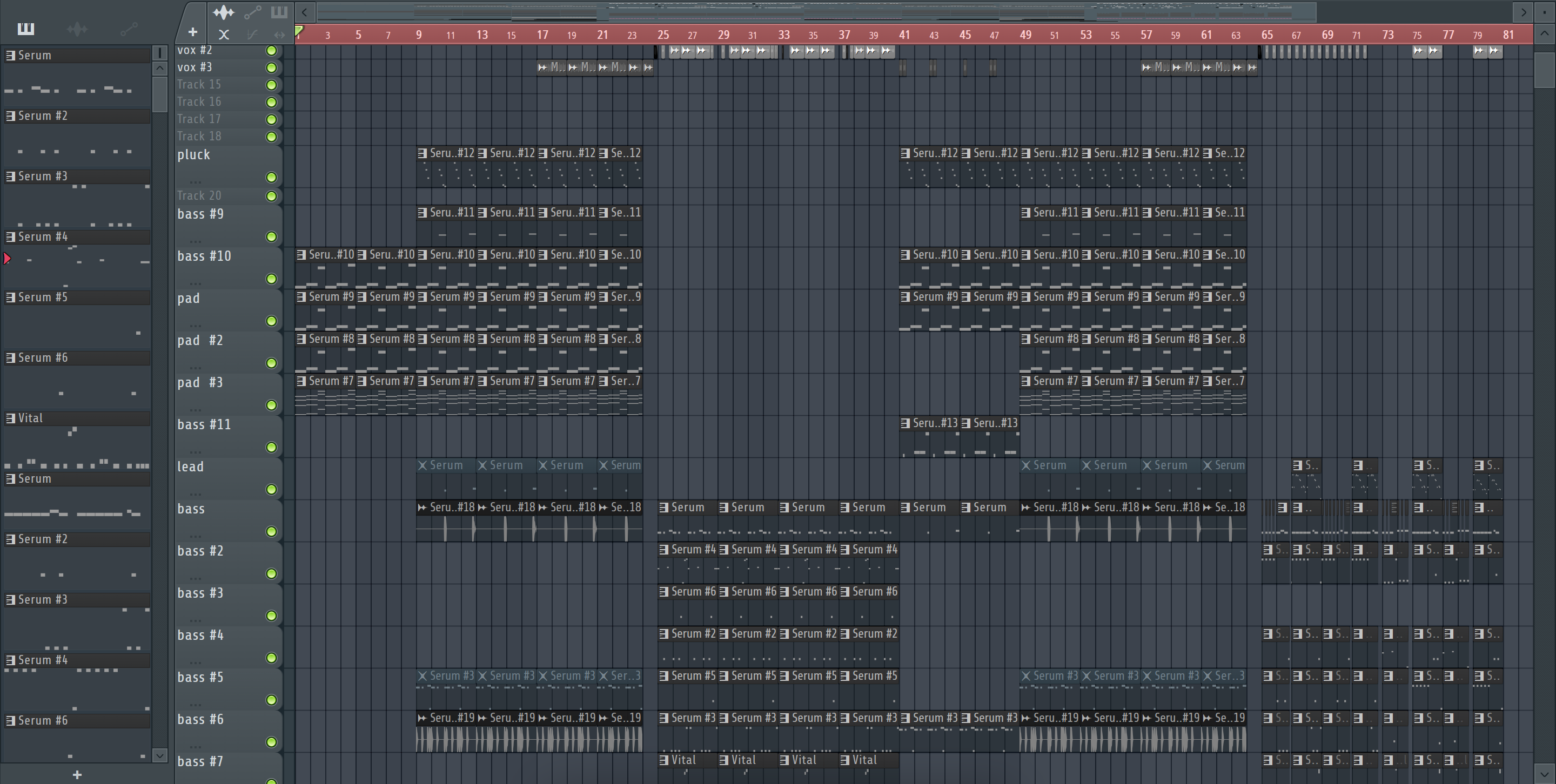1556x784 pixels.
Task: Jump to bar 65 on the timeline ruler
Action: tap(1266, 35)
